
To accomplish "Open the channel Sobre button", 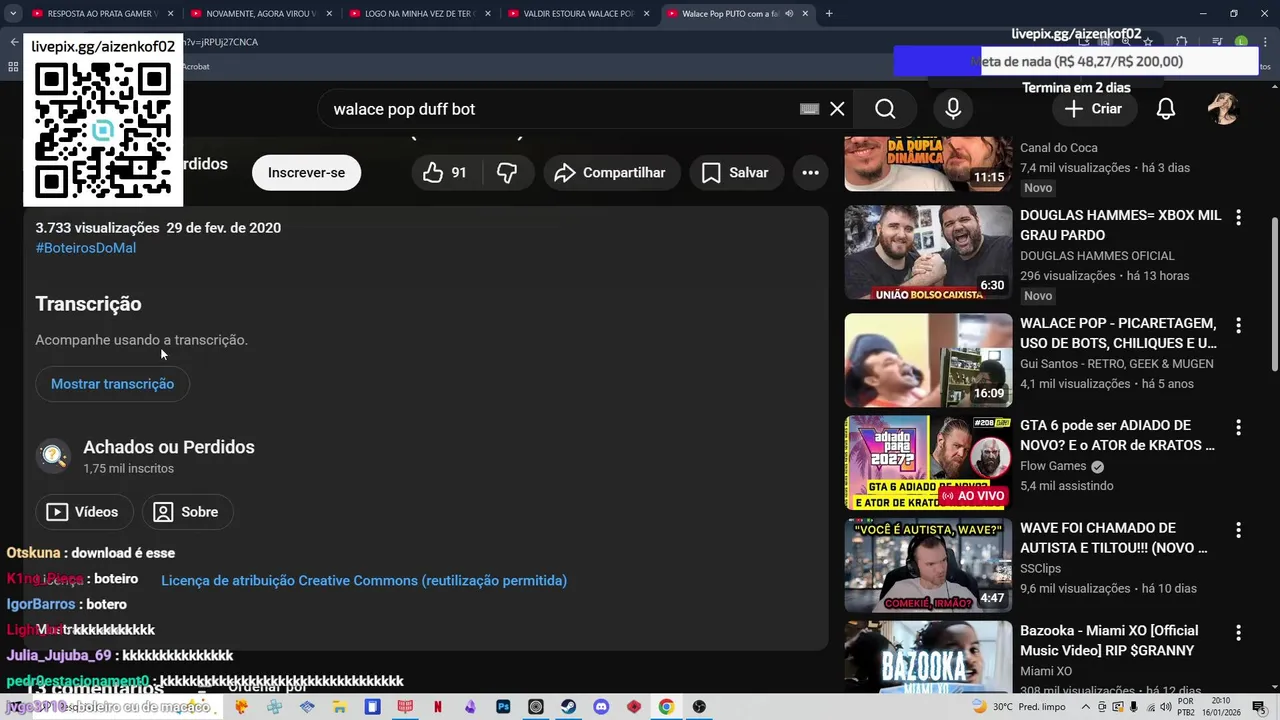I will coord(187,512).
